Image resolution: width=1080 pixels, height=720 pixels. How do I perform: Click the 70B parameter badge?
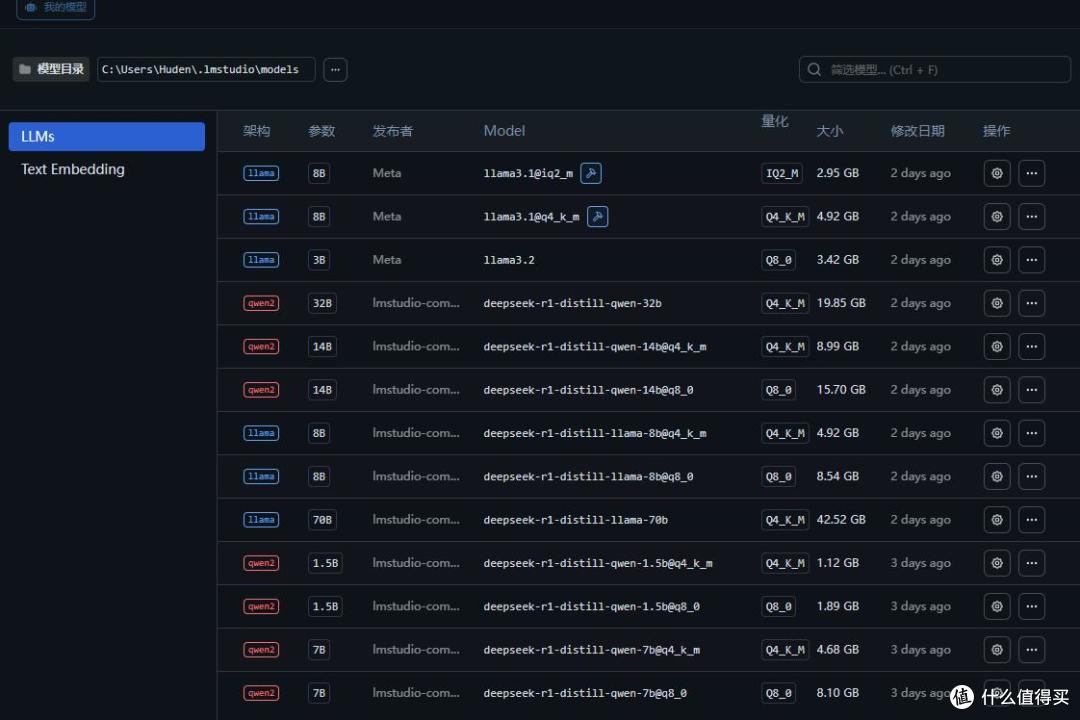pyautogui.click(x=322, y=520)
